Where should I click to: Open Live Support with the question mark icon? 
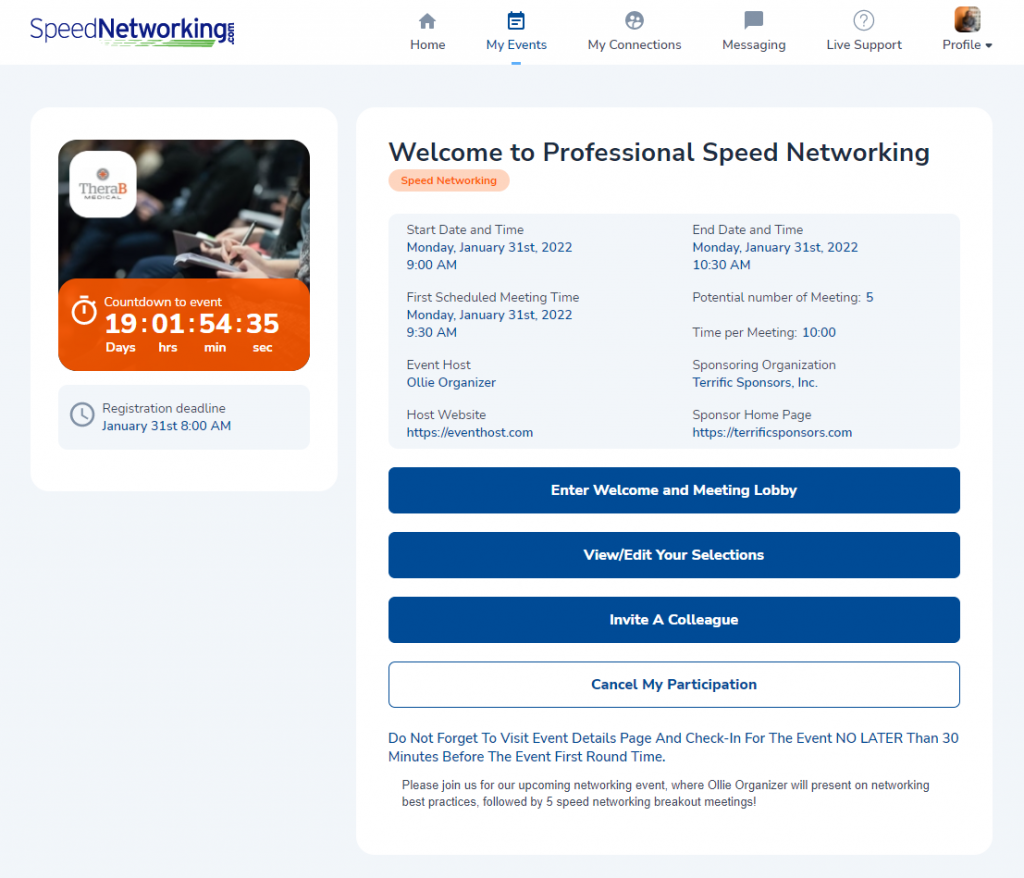(863, 19)
